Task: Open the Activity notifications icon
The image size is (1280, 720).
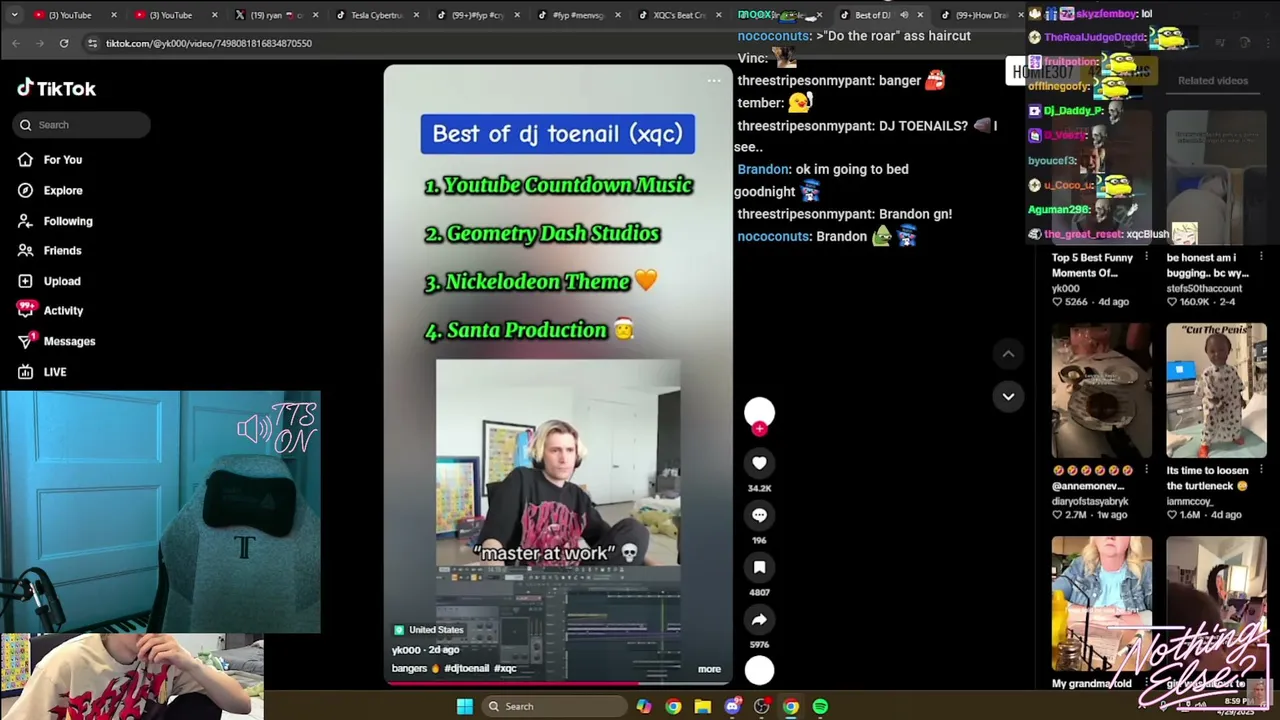Action: coord(25,310)
